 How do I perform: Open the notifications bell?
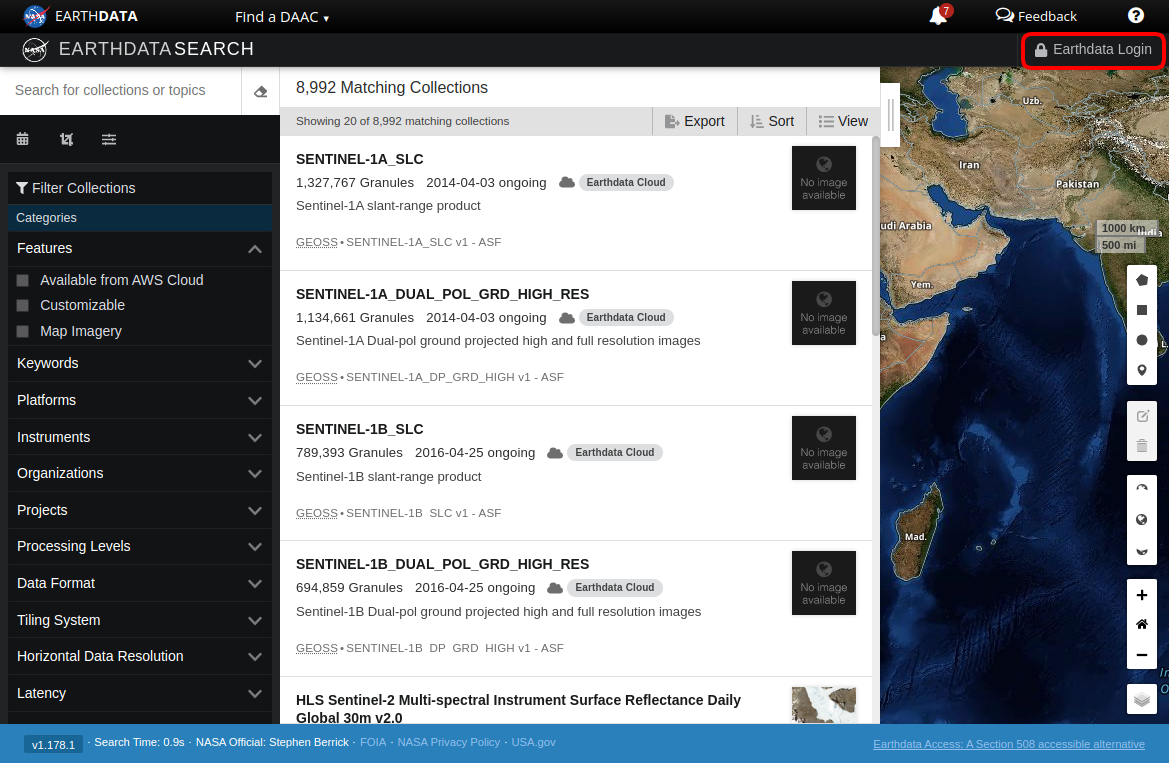point(939,16)
